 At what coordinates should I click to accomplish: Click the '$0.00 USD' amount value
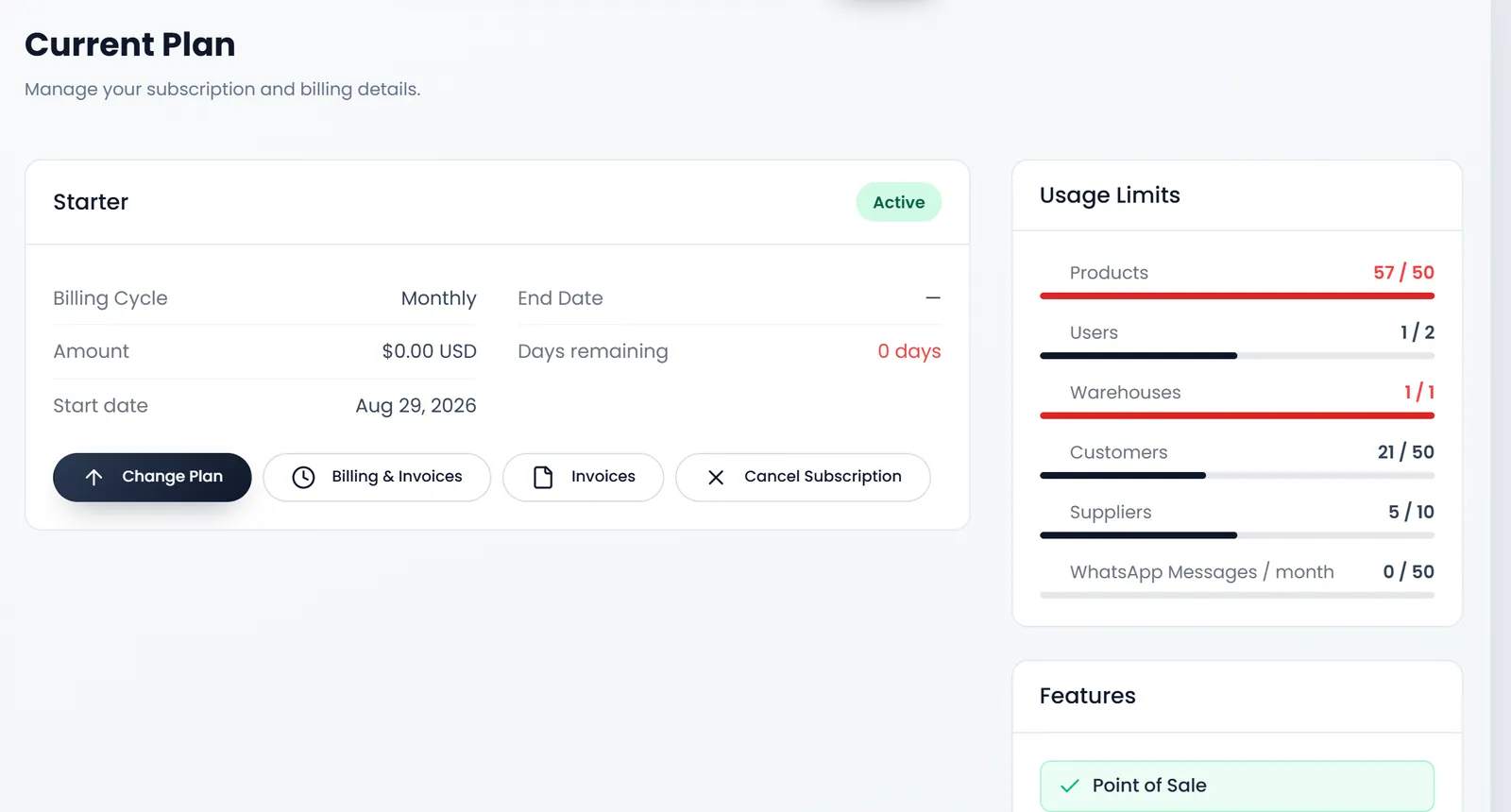click(x=430, y=351)
